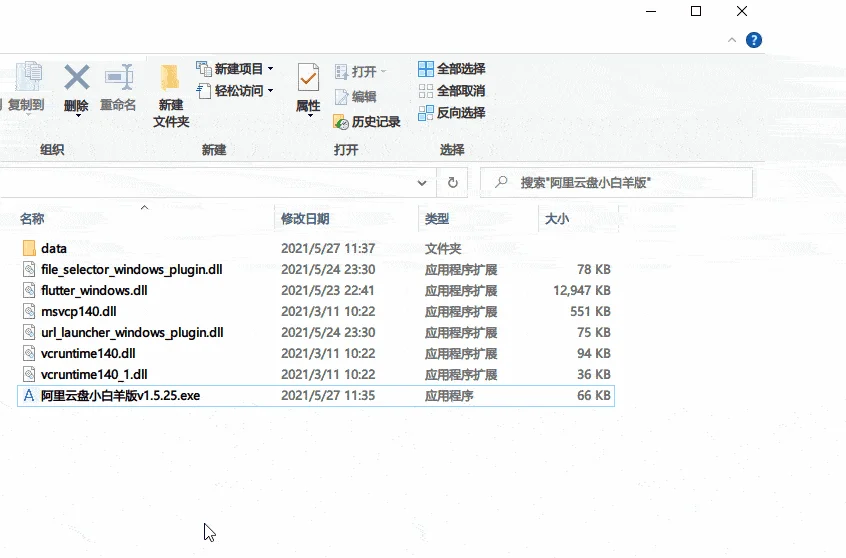The image size is (846, 558).
Task: Click the search box 搜索"阿里云盘小白羊版"
Action: (x=616, y=183)
